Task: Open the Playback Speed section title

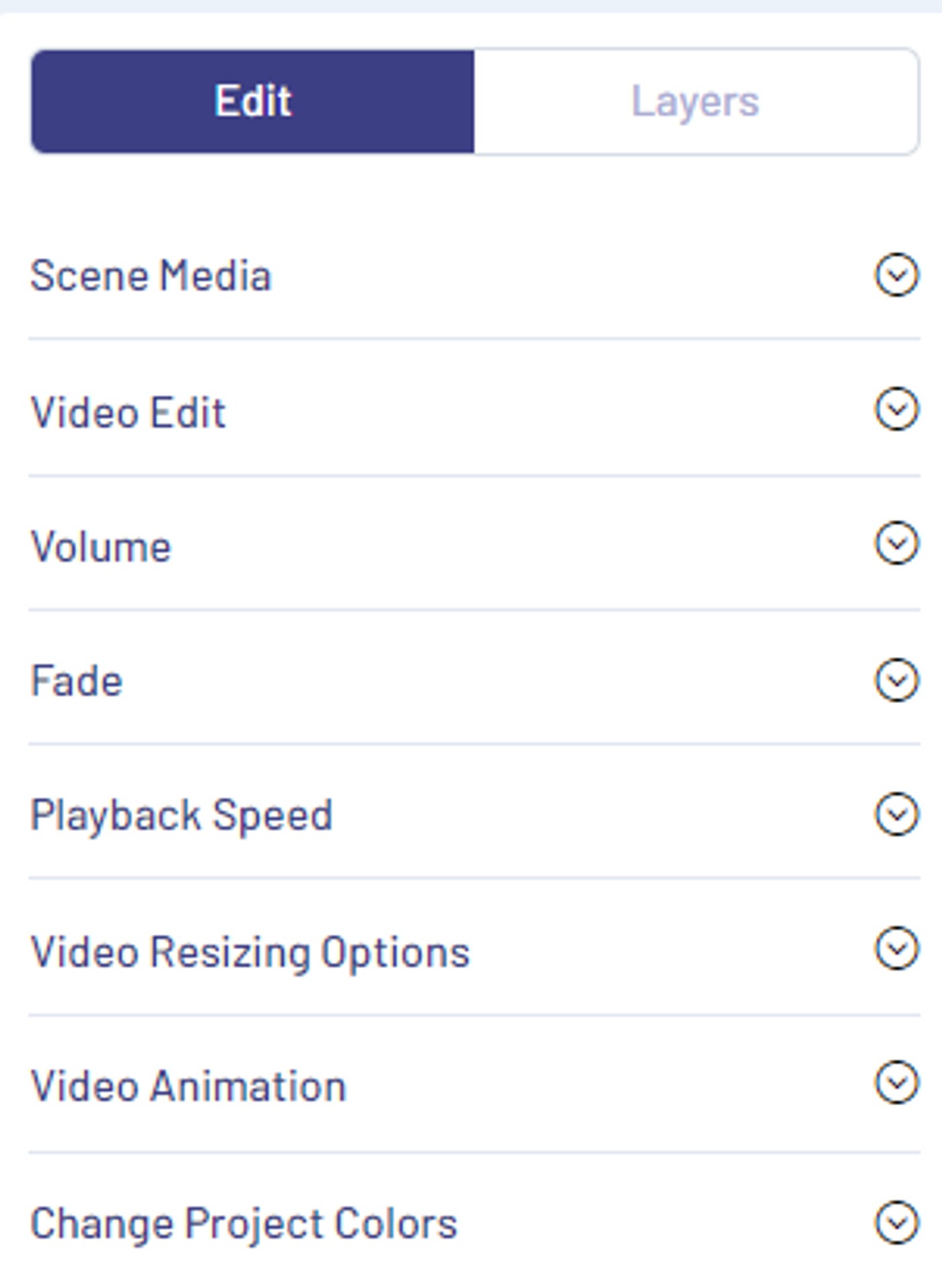Action: [182, 817]
